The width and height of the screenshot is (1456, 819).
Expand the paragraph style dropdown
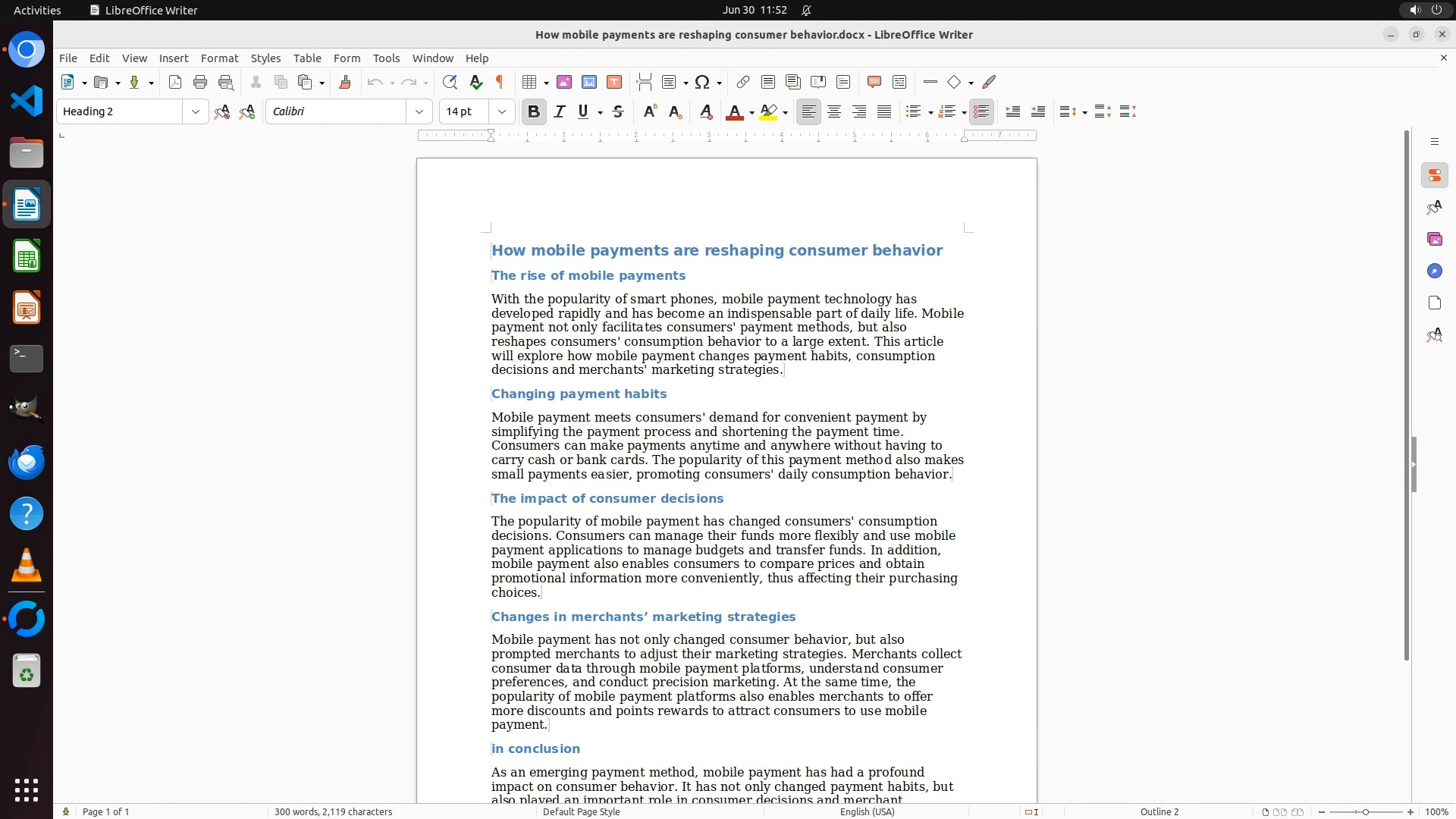[196, 112]
